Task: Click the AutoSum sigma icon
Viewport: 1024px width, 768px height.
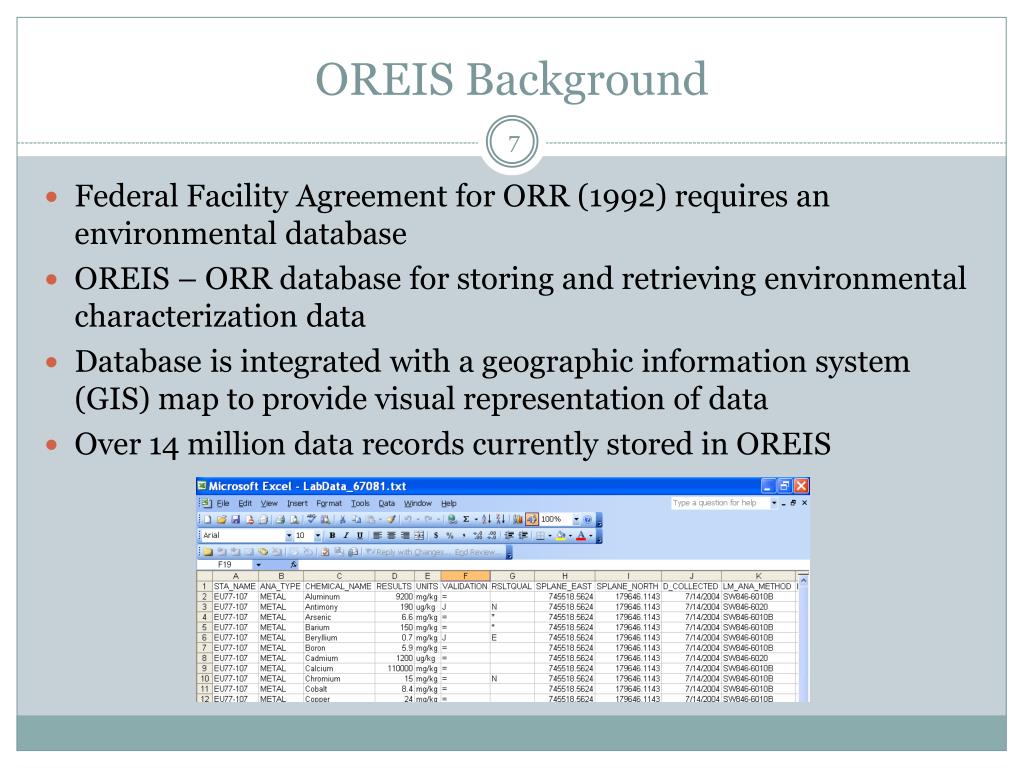Action: coord(466,519)
